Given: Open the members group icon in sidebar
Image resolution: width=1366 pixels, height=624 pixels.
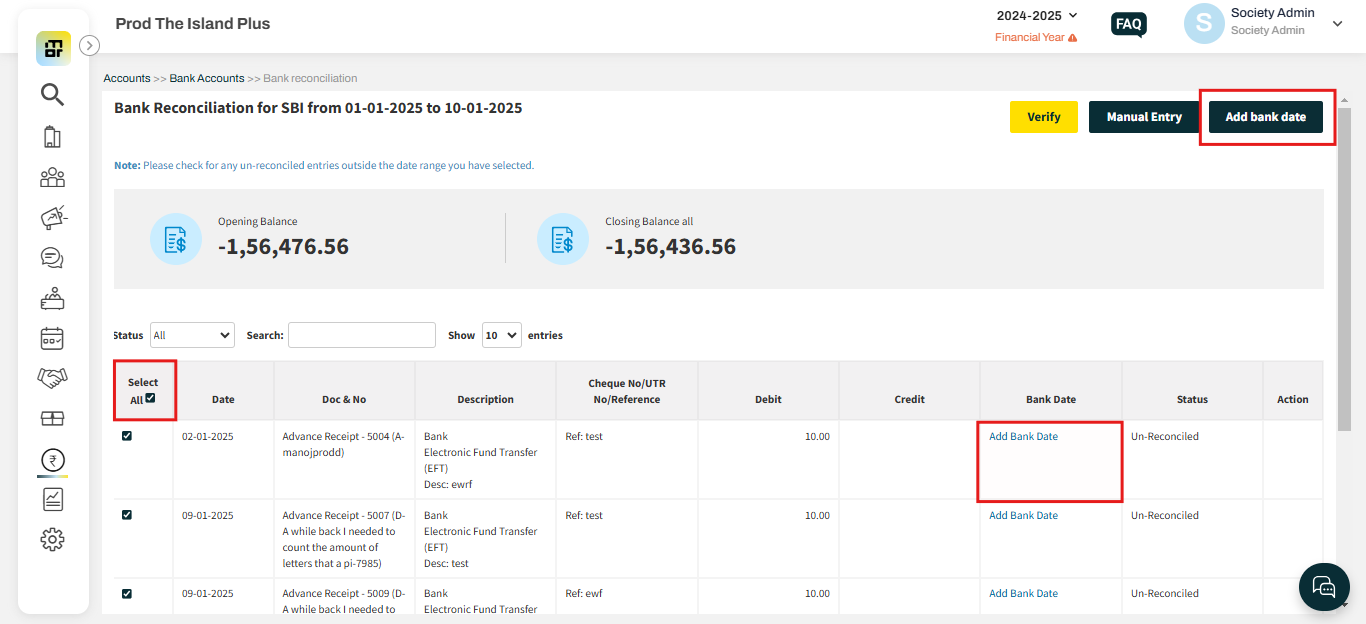Looking at the screenshot, I should point(52,178).
